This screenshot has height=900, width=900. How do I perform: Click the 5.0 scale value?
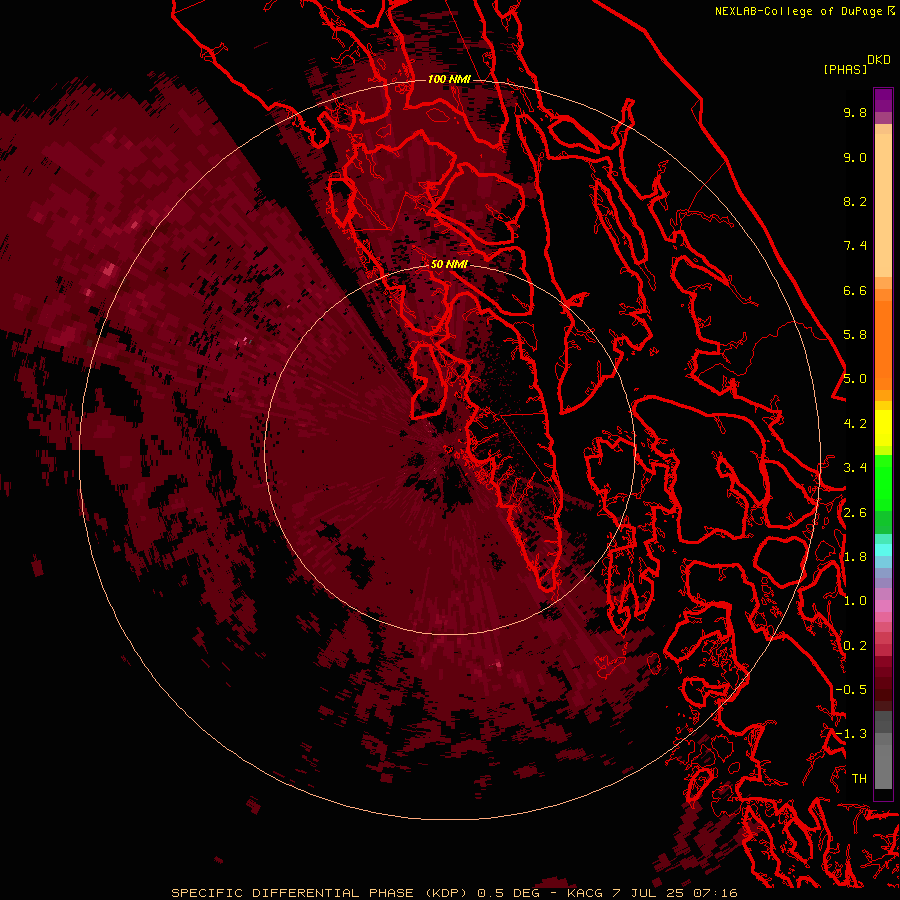pos(855,379)
